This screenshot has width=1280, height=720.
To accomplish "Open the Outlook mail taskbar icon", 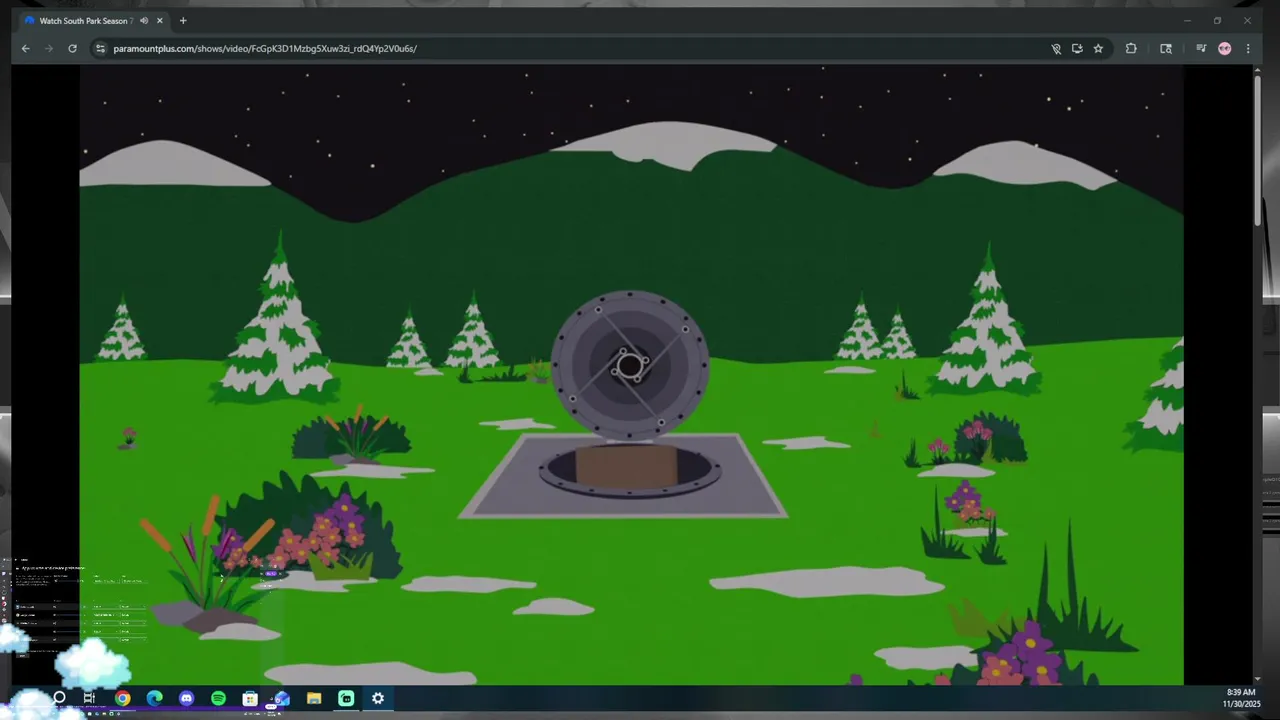I will [282, 699].
